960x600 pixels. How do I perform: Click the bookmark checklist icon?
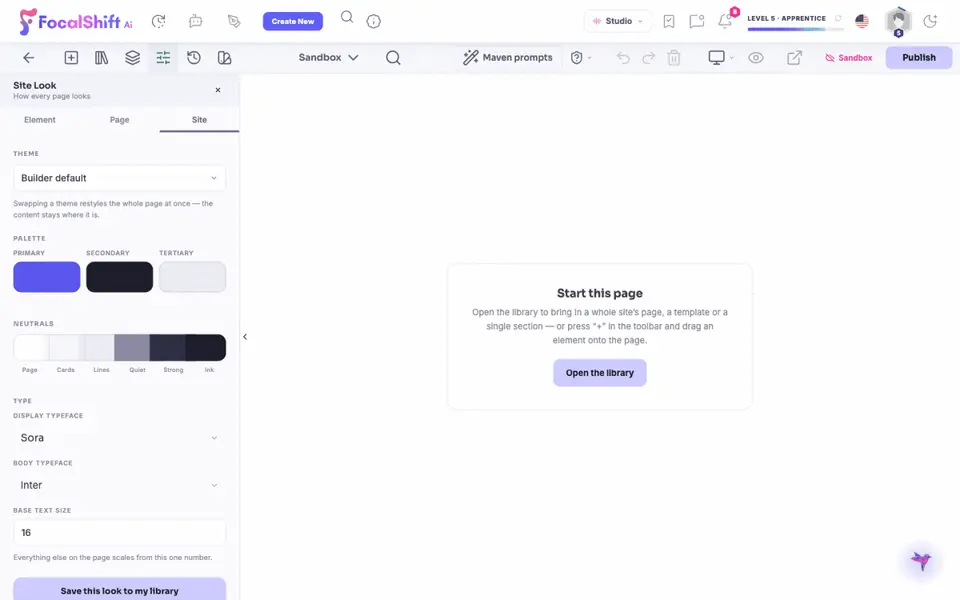(x=669, y=21)
